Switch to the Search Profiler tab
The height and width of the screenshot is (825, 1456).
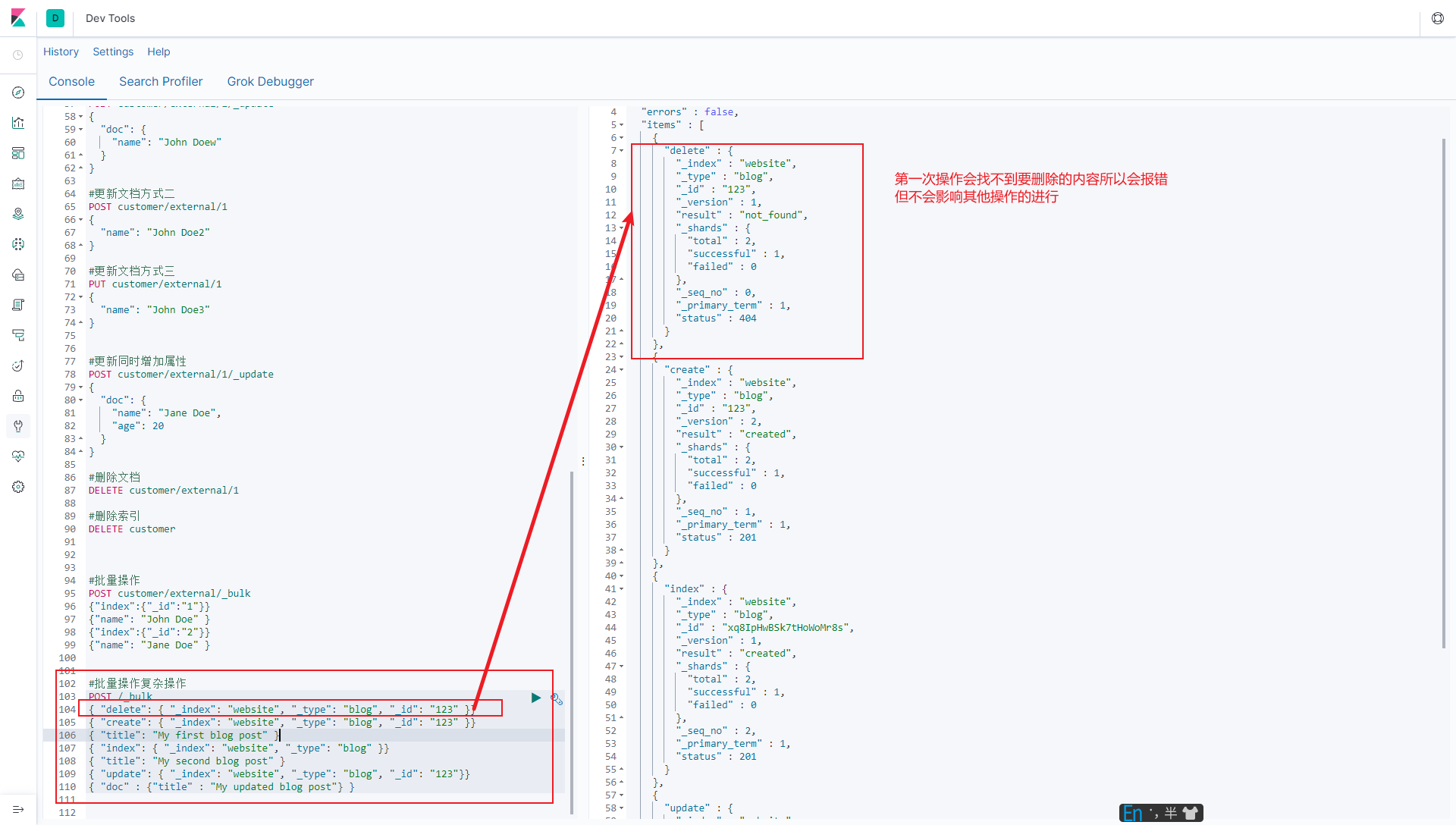click(x=161, y=82)
